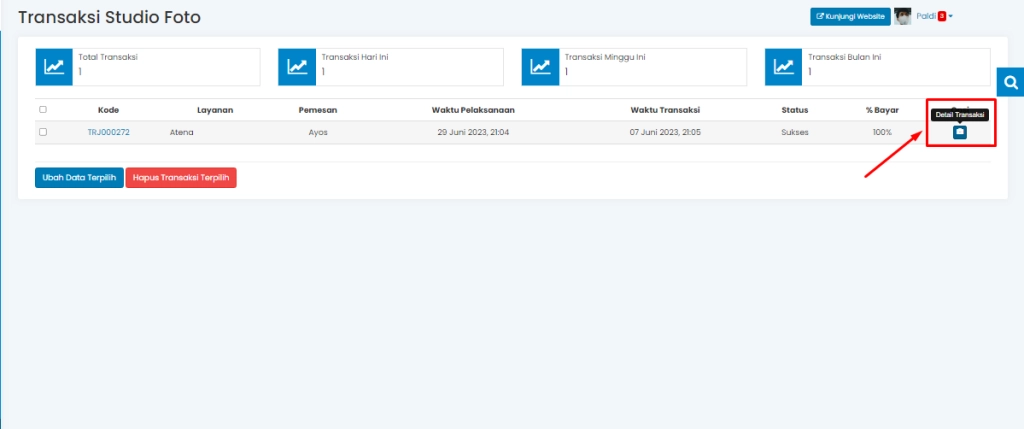1024x429 pixels.
Task: Sort by Waktu Transaksi column header
Action: [665, 110]
